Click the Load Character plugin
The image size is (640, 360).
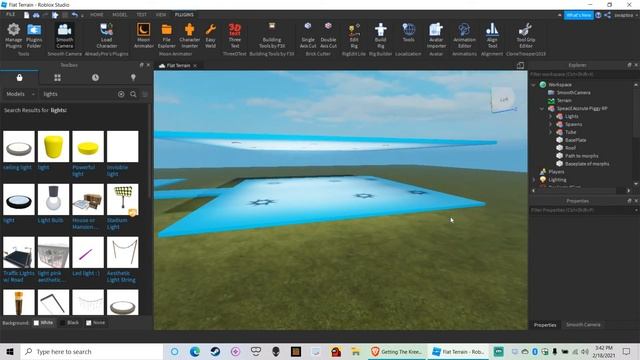(107, 36)
